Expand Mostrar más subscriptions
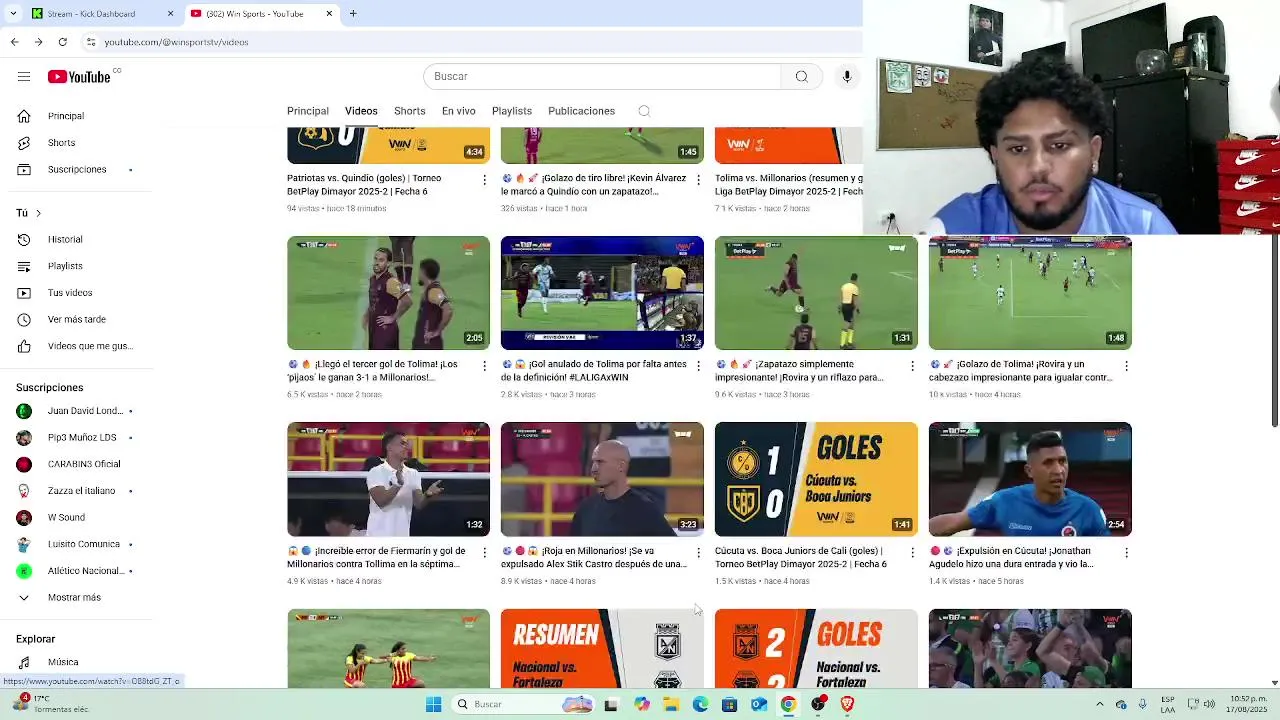Viewport: 1280px width, 720px height. [x=76, y=598]
